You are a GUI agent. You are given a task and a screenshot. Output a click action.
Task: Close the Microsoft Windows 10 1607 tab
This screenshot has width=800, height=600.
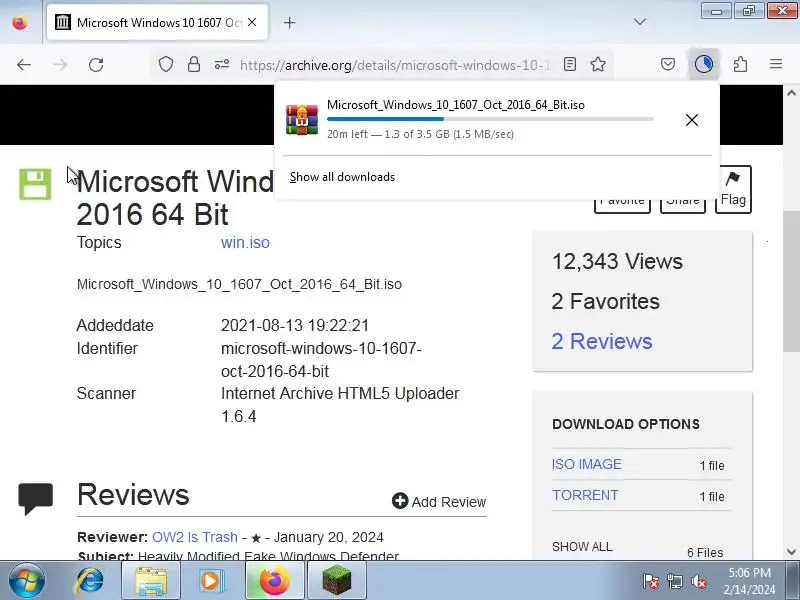(x=252, y=22)
